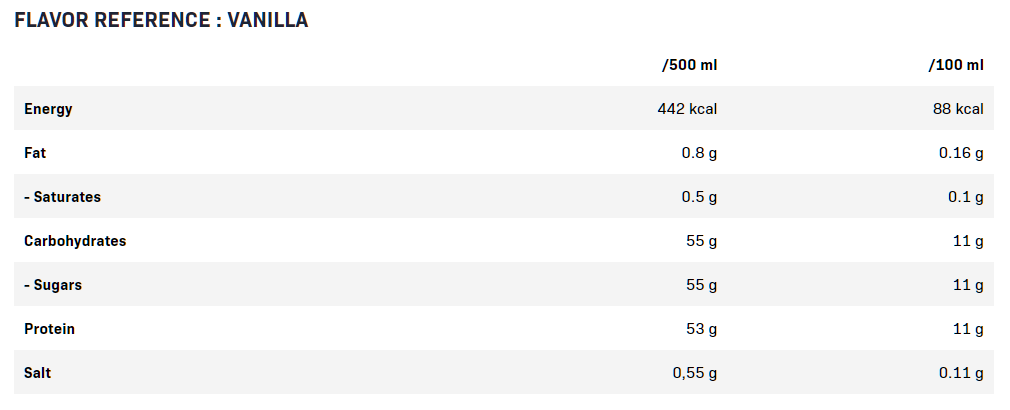Select the Saturates row label
This screenshot has height=410, width=1010.
pos(62,197)
